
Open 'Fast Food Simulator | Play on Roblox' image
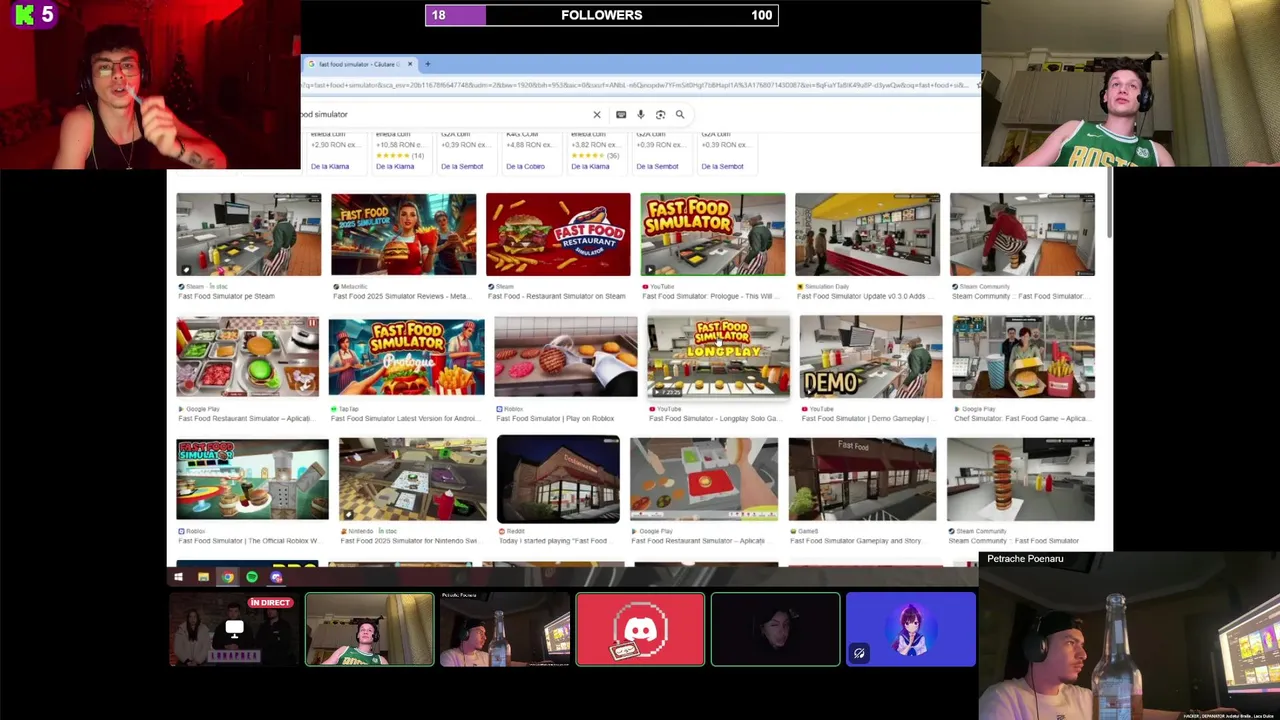[566, 357]
